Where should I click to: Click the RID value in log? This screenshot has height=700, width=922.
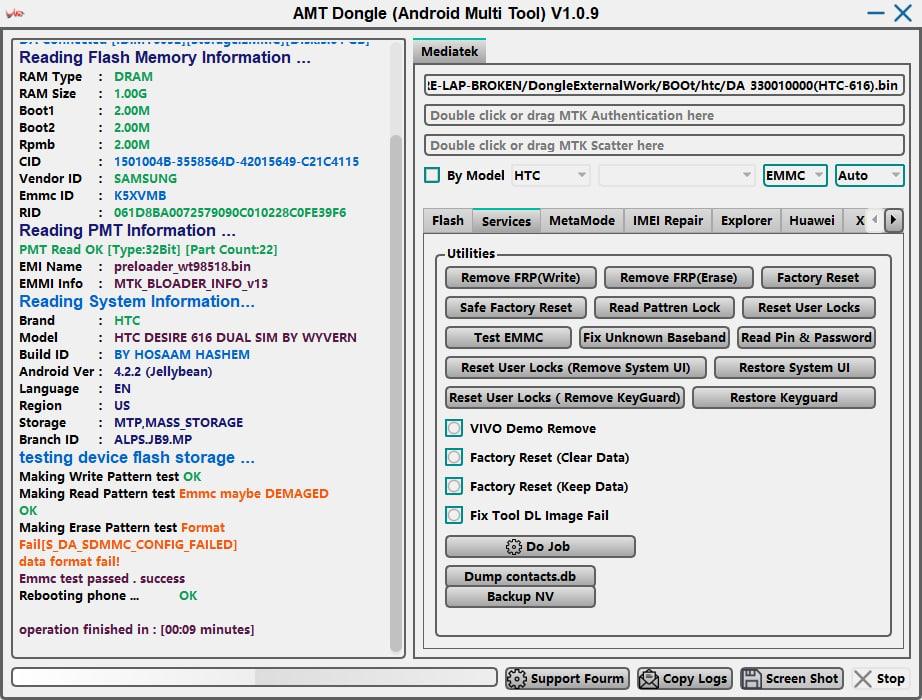pyautogui.click(x=230, y=213)
